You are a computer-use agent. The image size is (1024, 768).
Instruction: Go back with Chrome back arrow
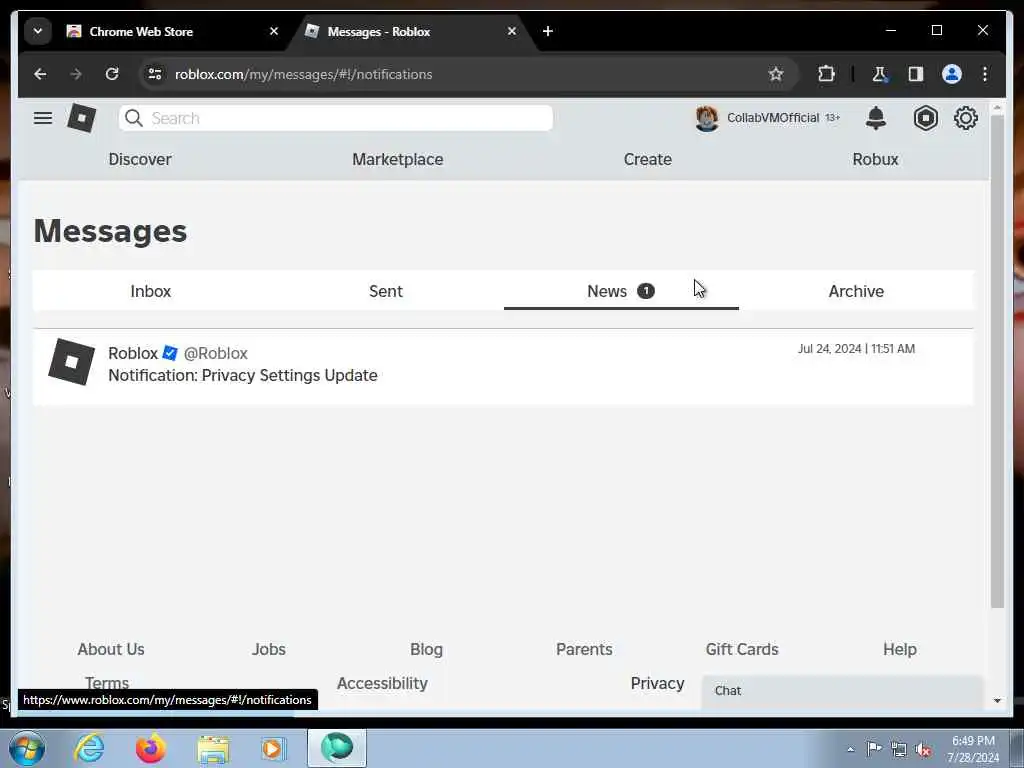tap(40, 74)
